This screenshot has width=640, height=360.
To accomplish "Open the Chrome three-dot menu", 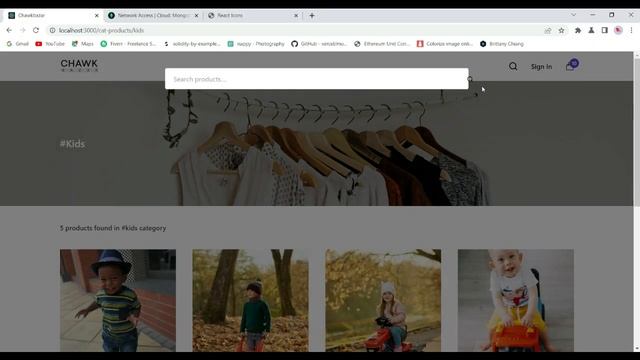I will click(x=631, y=30).
